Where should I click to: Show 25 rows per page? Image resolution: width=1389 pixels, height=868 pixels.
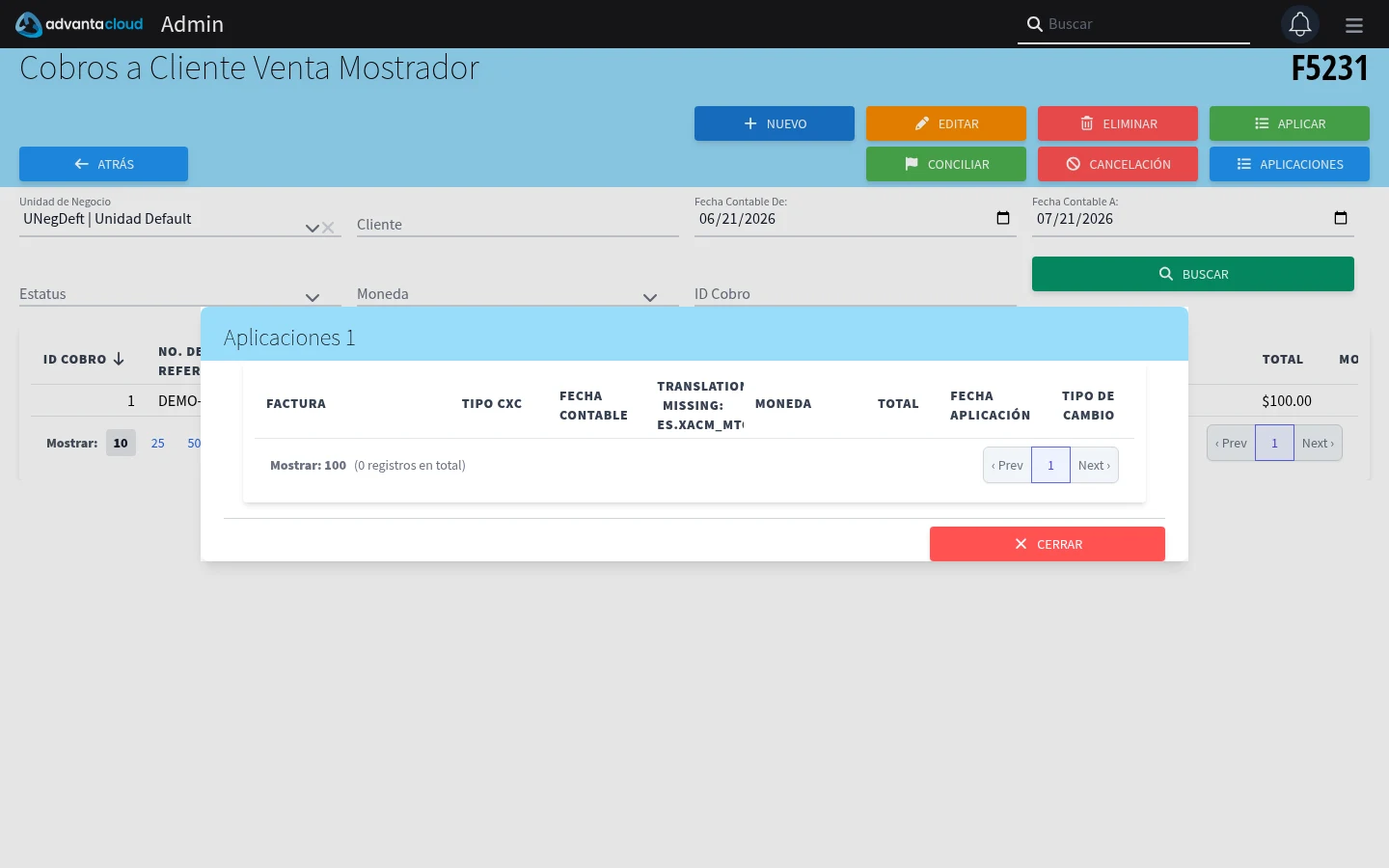(x=158, y=443)
